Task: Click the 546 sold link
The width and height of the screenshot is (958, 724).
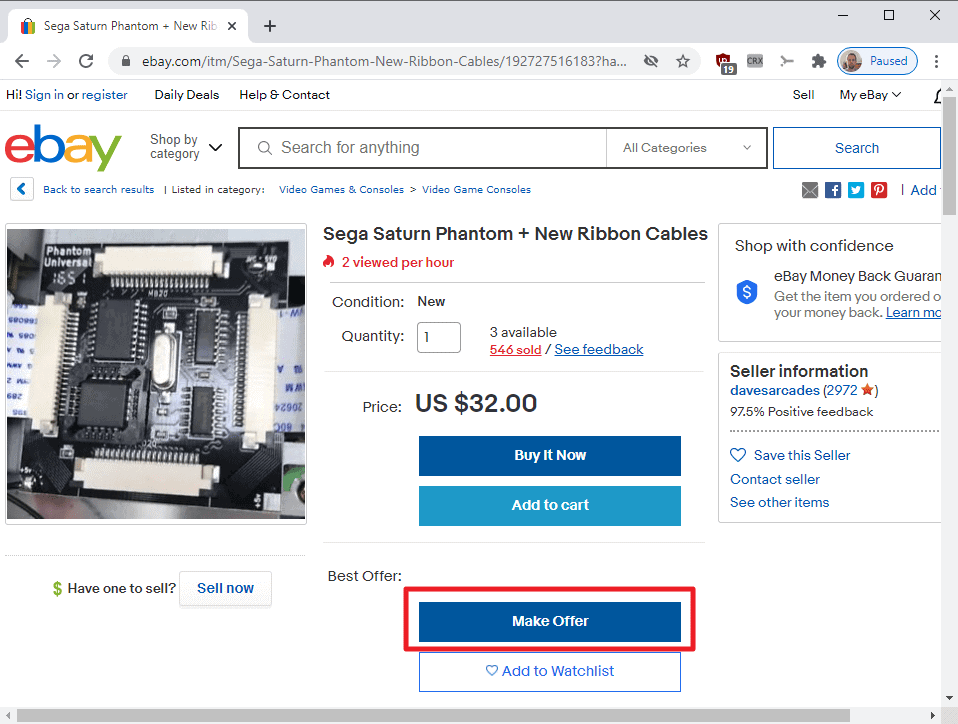Action: (515, 349)
